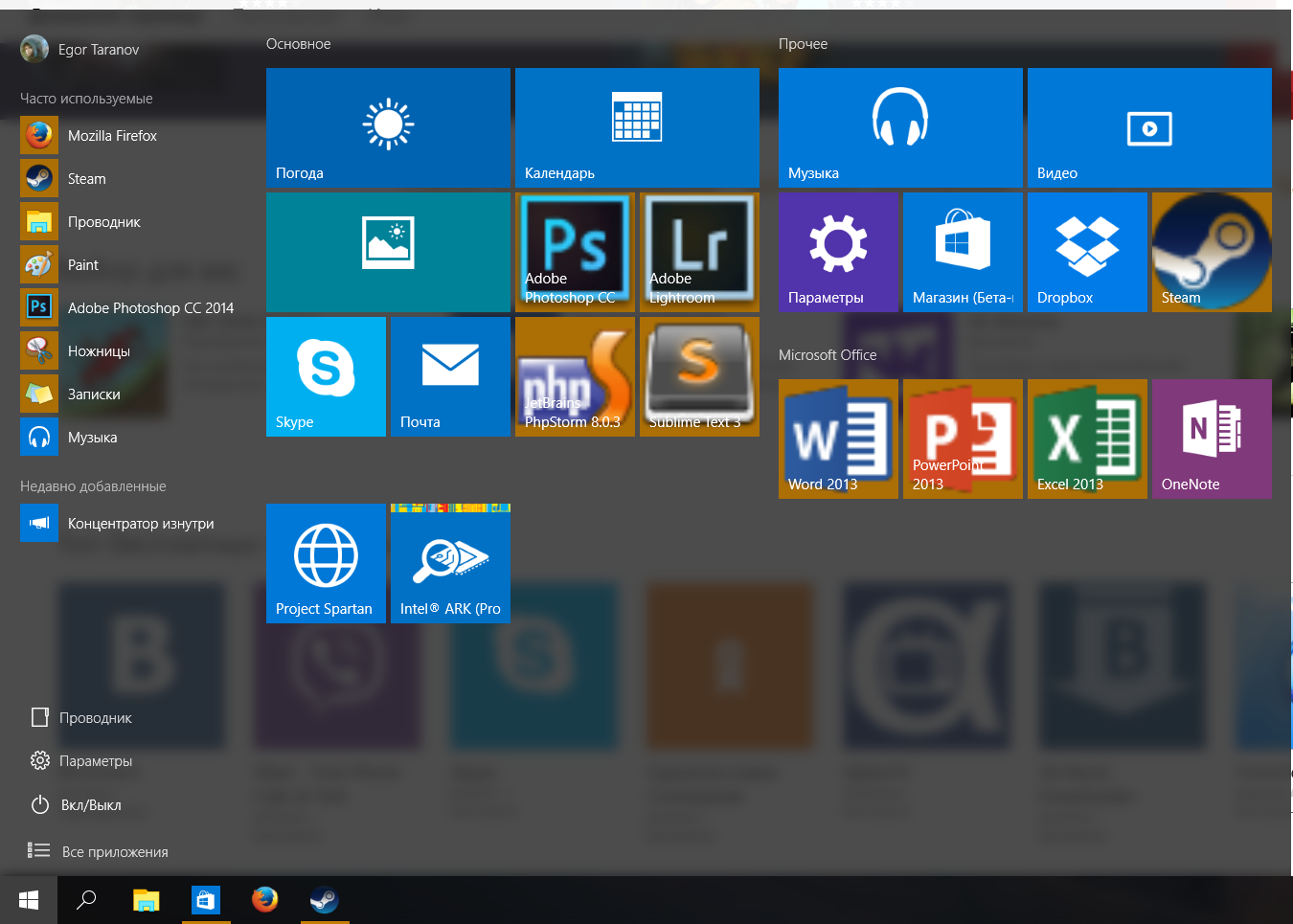The width and height of the screenshot is (1293, 924).
Task: Launch Adobe Lightroom tile
Action: 699,252
